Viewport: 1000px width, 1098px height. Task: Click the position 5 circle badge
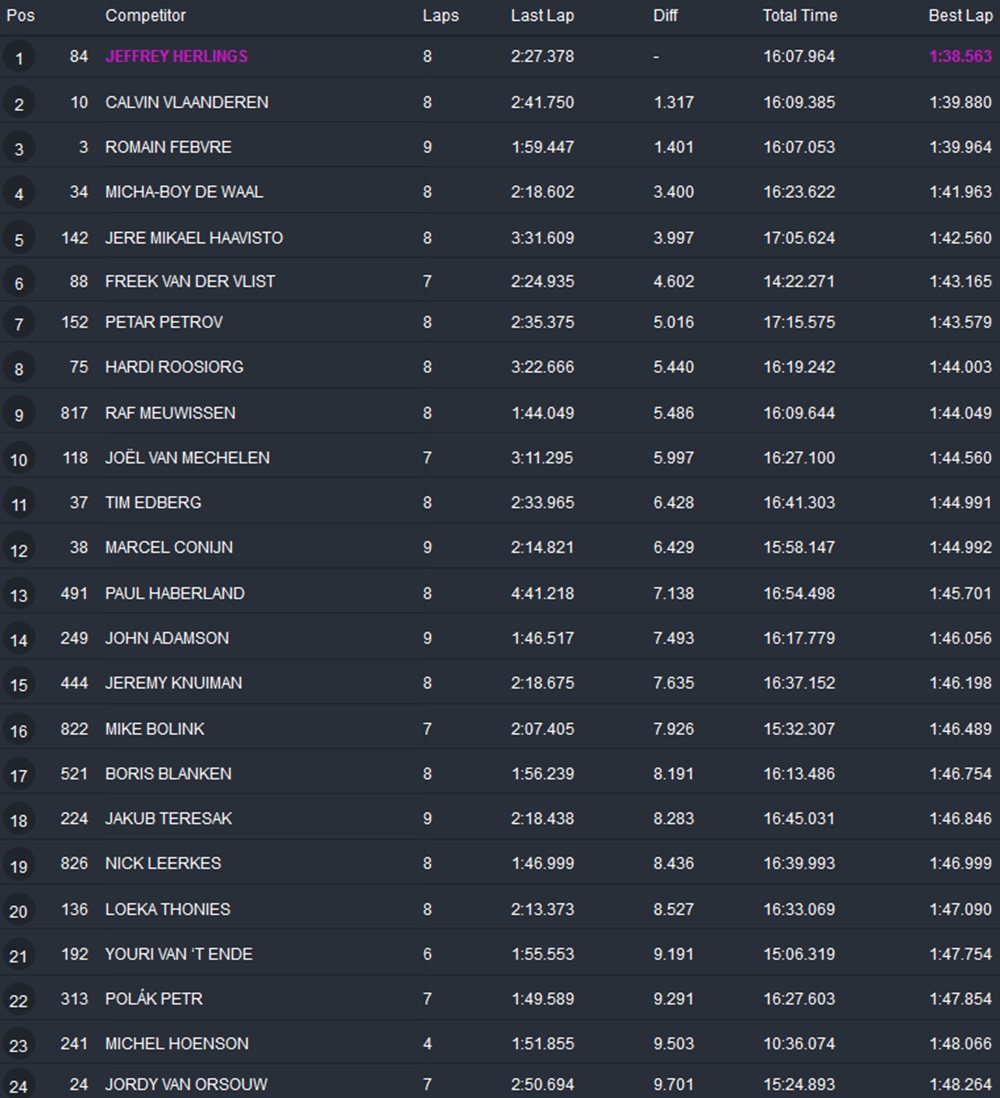click(x=18, y=239)
